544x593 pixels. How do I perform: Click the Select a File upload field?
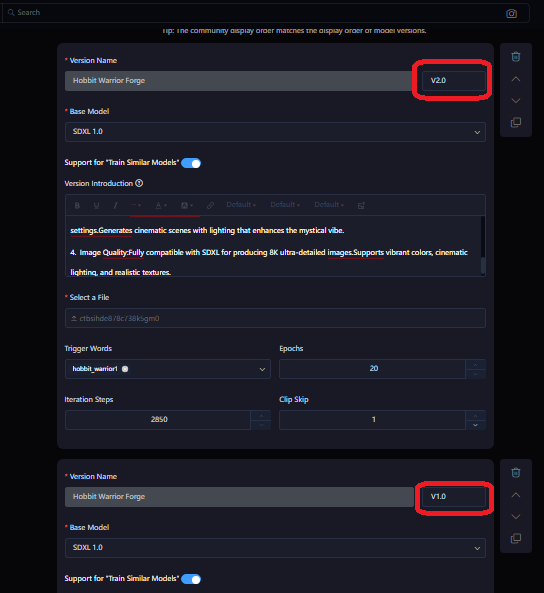[275, 318]
